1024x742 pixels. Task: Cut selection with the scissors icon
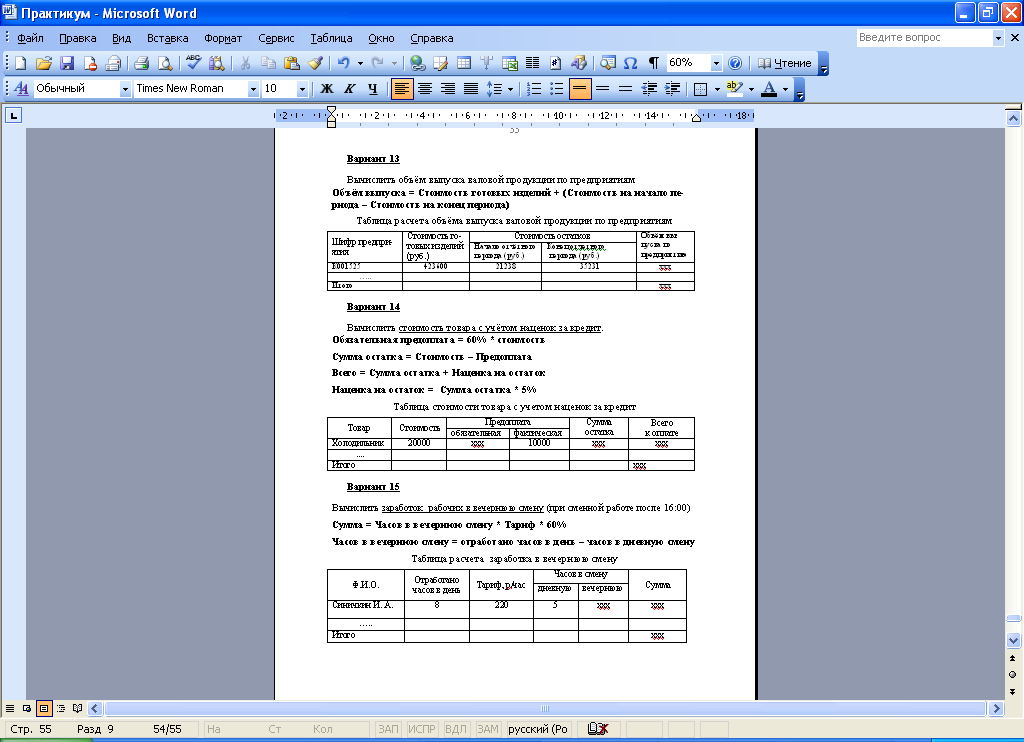(x=246, y=63)
